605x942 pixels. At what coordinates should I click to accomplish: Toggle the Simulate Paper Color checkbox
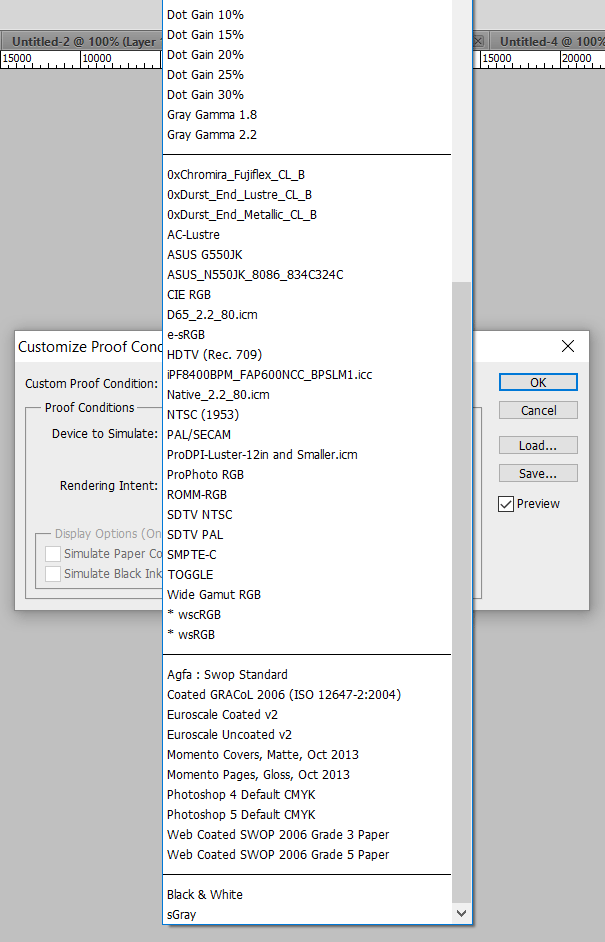[52, 554]
